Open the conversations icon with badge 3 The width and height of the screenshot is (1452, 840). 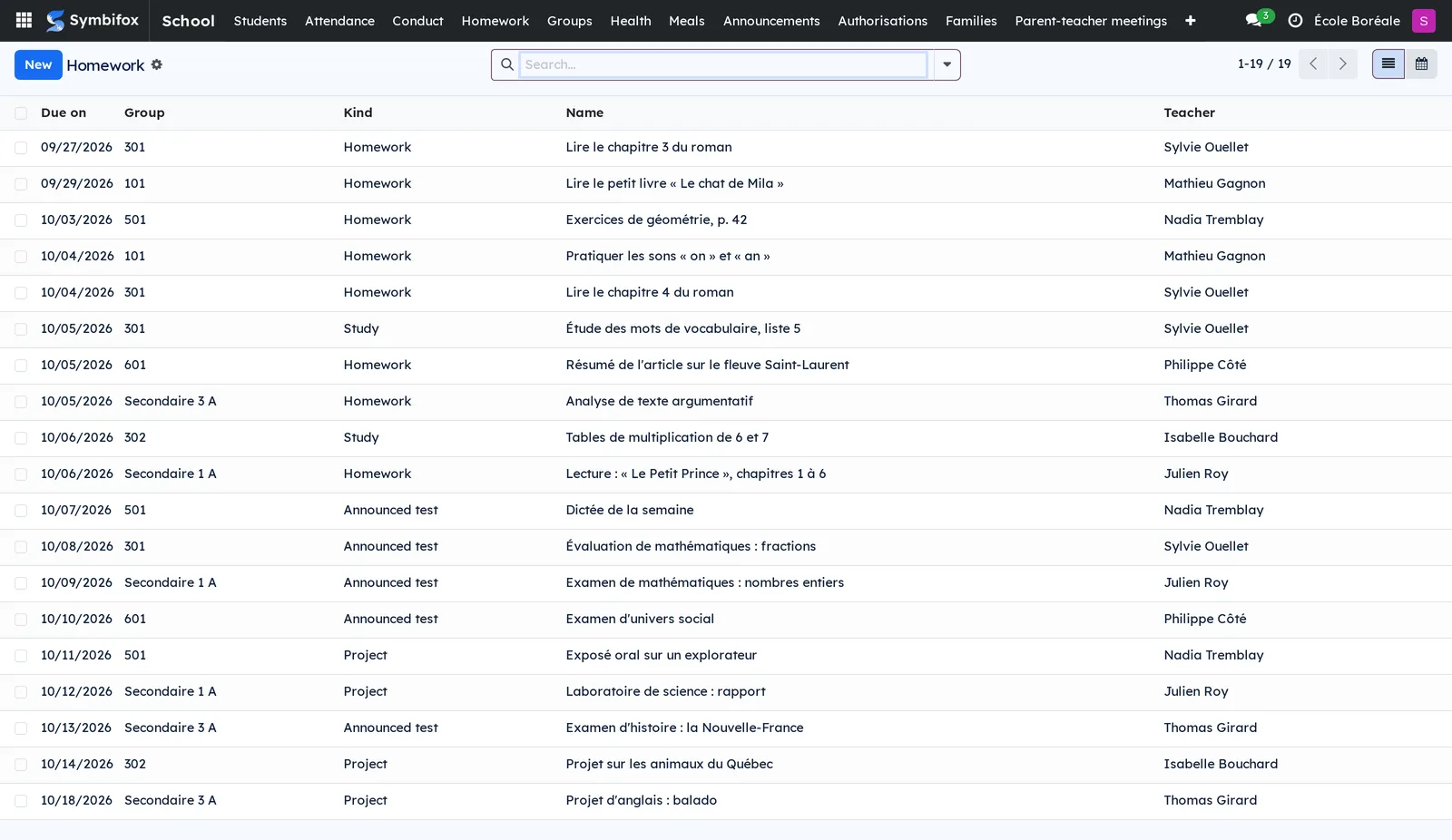pyautogui.click(x=1258, y=19)
